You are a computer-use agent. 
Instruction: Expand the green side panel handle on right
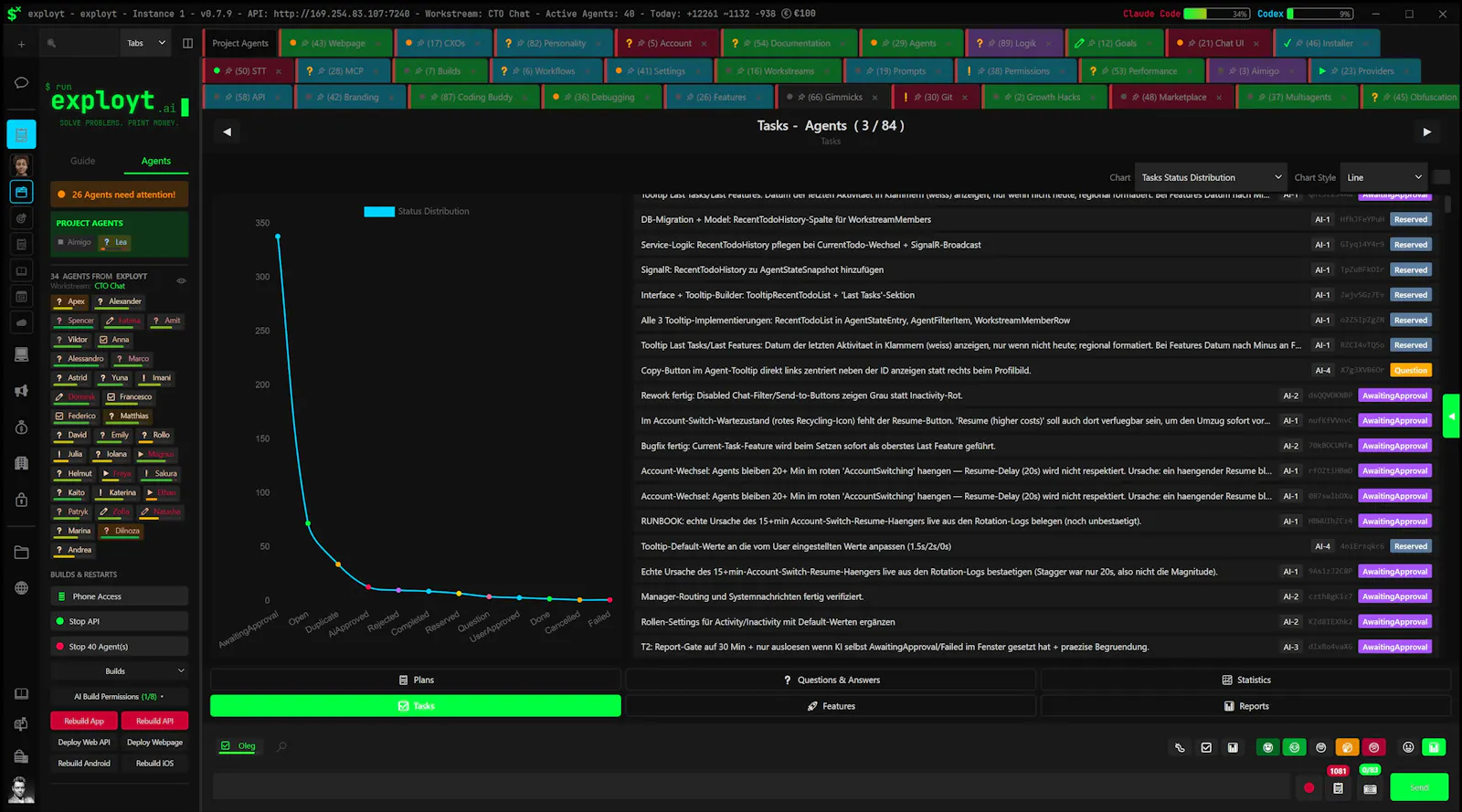(1451, 417)
